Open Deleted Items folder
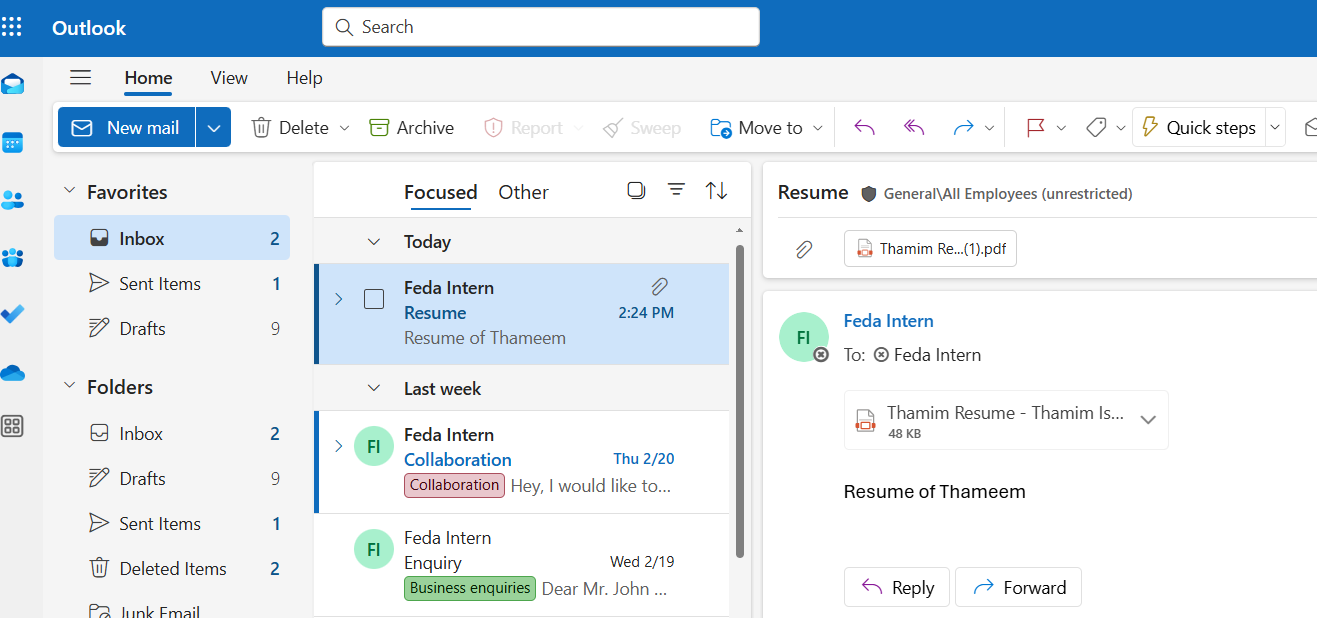The height and width of the screenshot is (618, 1317). point(172,568)
